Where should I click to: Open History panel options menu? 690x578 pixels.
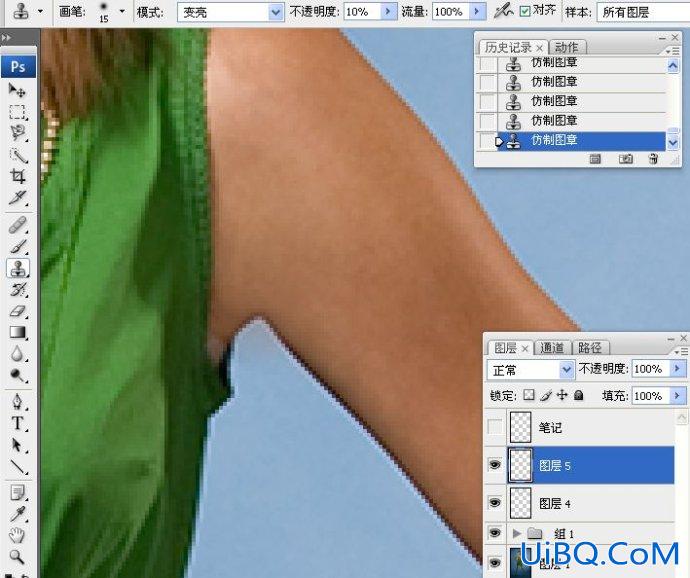pyautogui.click(x=672, y=52)
